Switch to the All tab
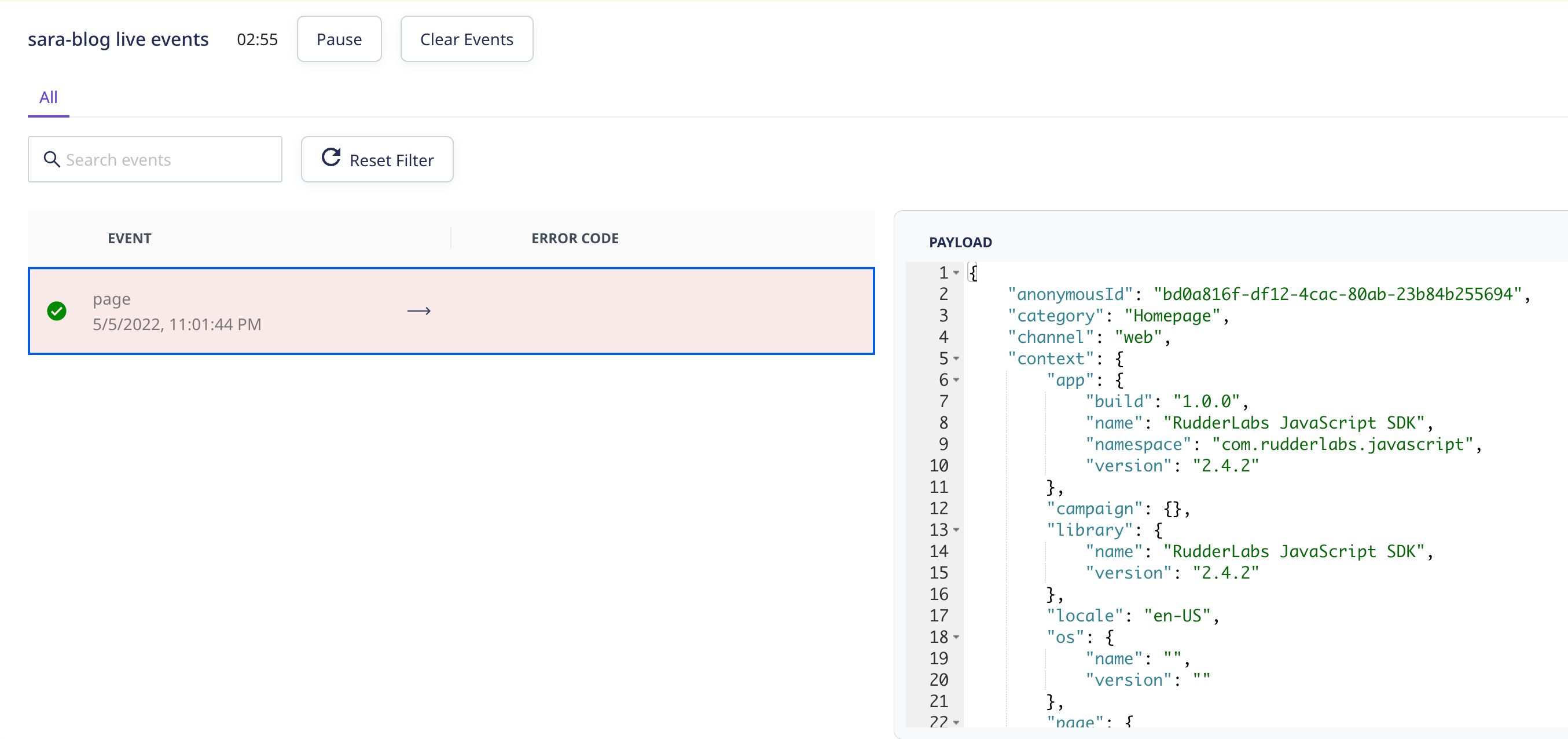Screen dimensions: 1568x739 [x=48, y=97]
